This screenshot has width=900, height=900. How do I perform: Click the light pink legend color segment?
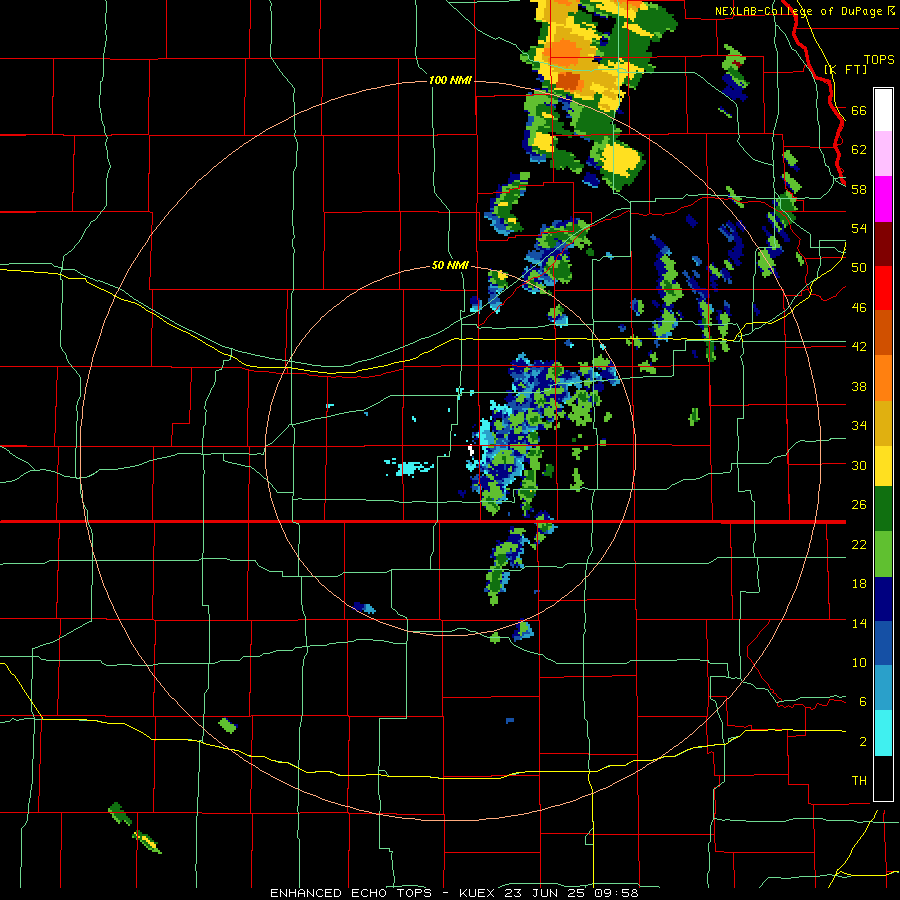(x=883, y=153)
